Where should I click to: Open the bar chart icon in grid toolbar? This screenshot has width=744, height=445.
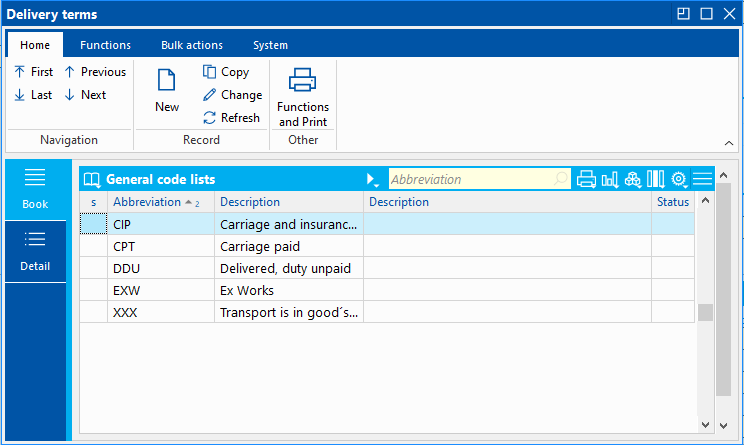click(x=610, y=179)
